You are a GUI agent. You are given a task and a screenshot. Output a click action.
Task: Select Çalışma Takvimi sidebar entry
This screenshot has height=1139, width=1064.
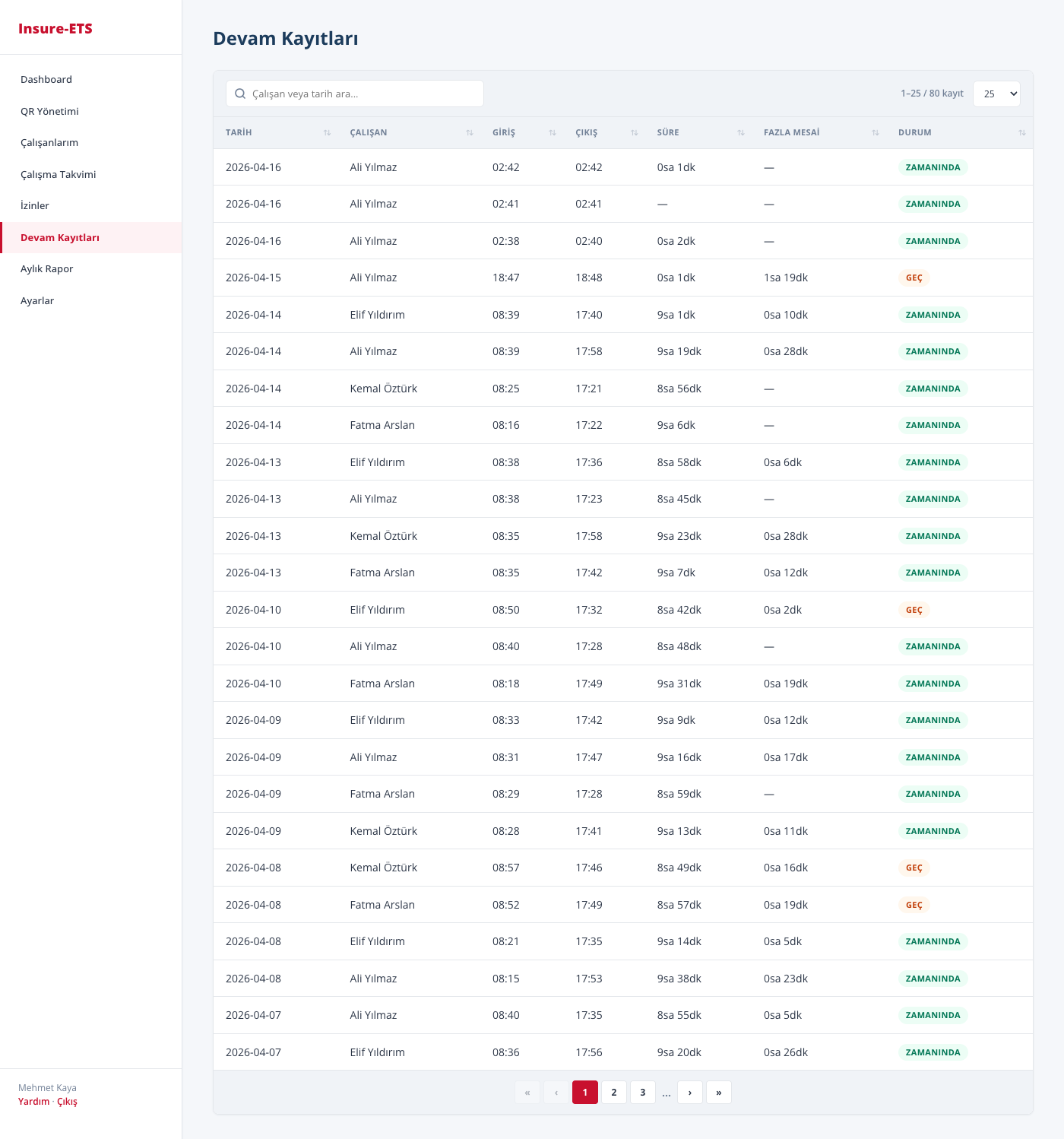[x=59, y=175]
